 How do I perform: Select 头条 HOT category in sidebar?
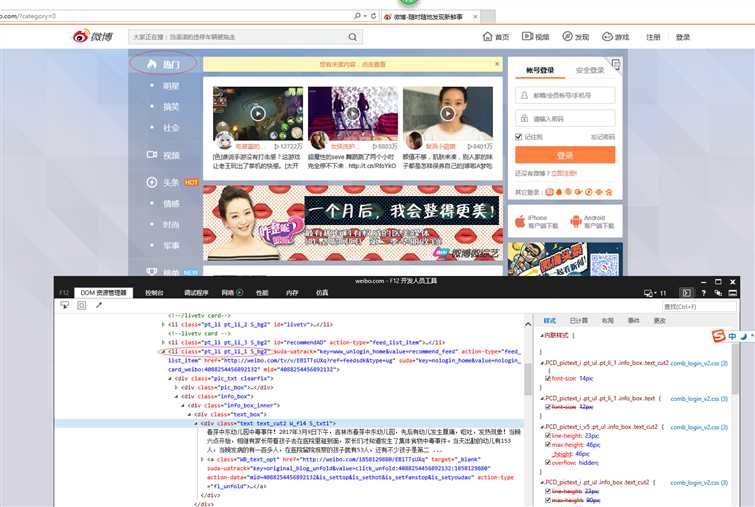(x=172, y=182)
